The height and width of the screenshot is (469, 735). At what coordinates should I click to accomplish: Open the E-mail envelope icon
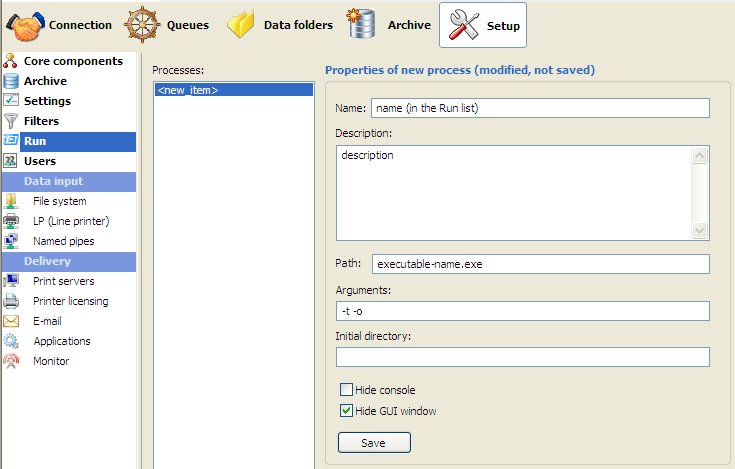[11, 321]
